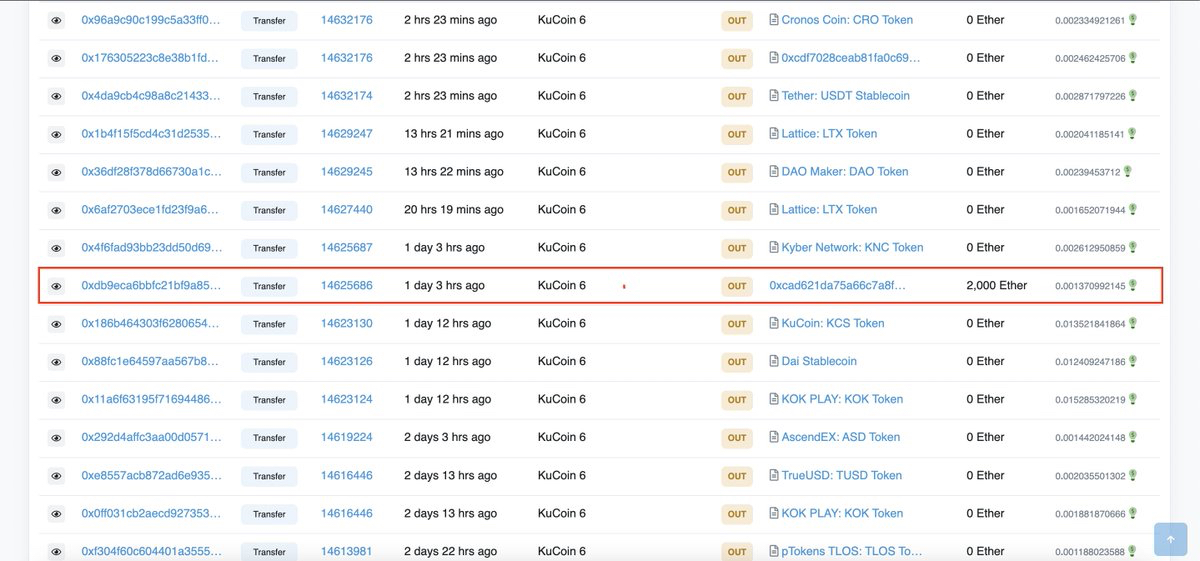Open block 14623130

(347, 324)
